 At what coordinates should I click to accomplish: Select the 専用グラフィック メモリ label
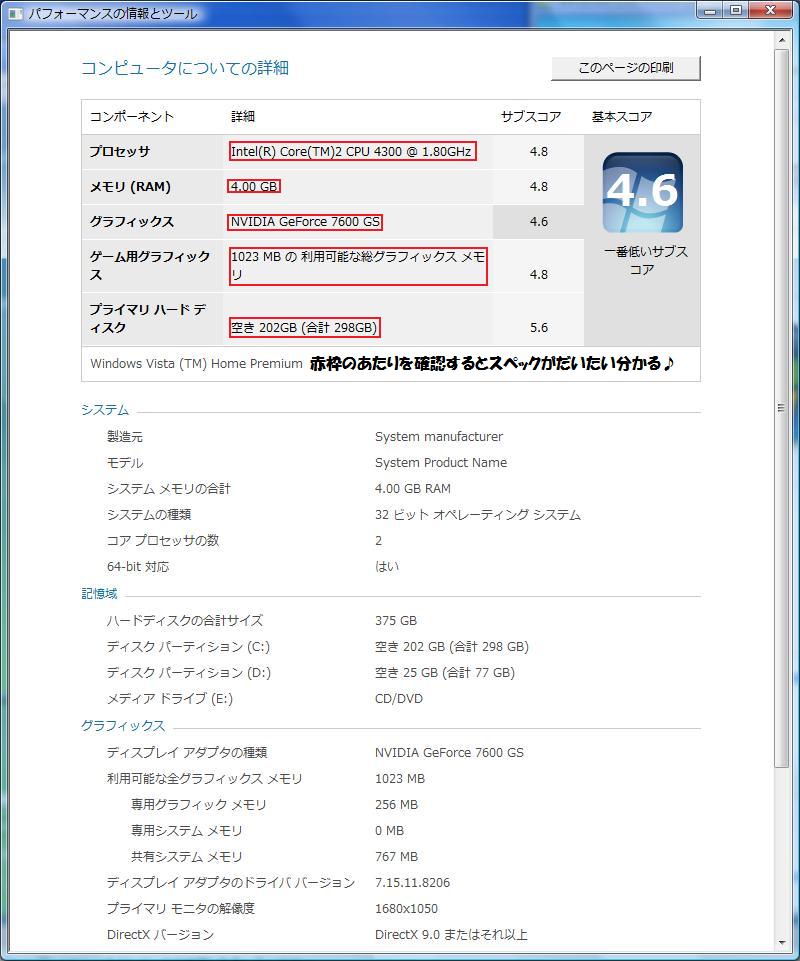pos(199,805)
